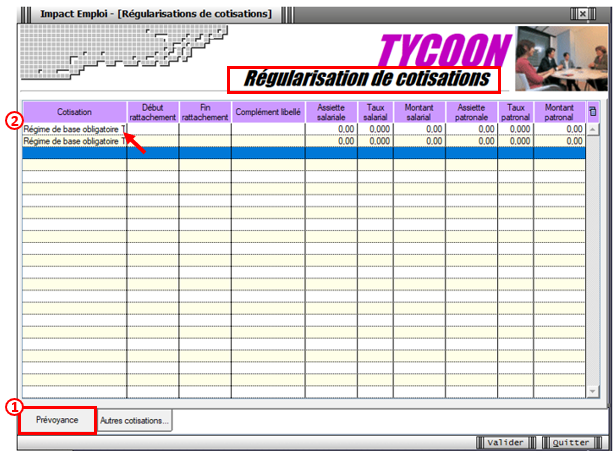Image resolution: width=614 pixels, height=451 pixels.
Task: Select the Taux patronal column header
Action: point(515,112)
